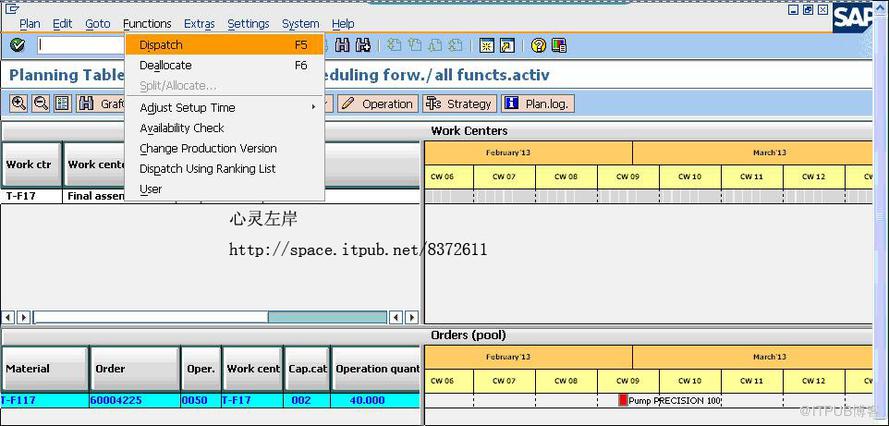Click the Customize Local Layout icon
Screen dimensions: 889x426
558,45
